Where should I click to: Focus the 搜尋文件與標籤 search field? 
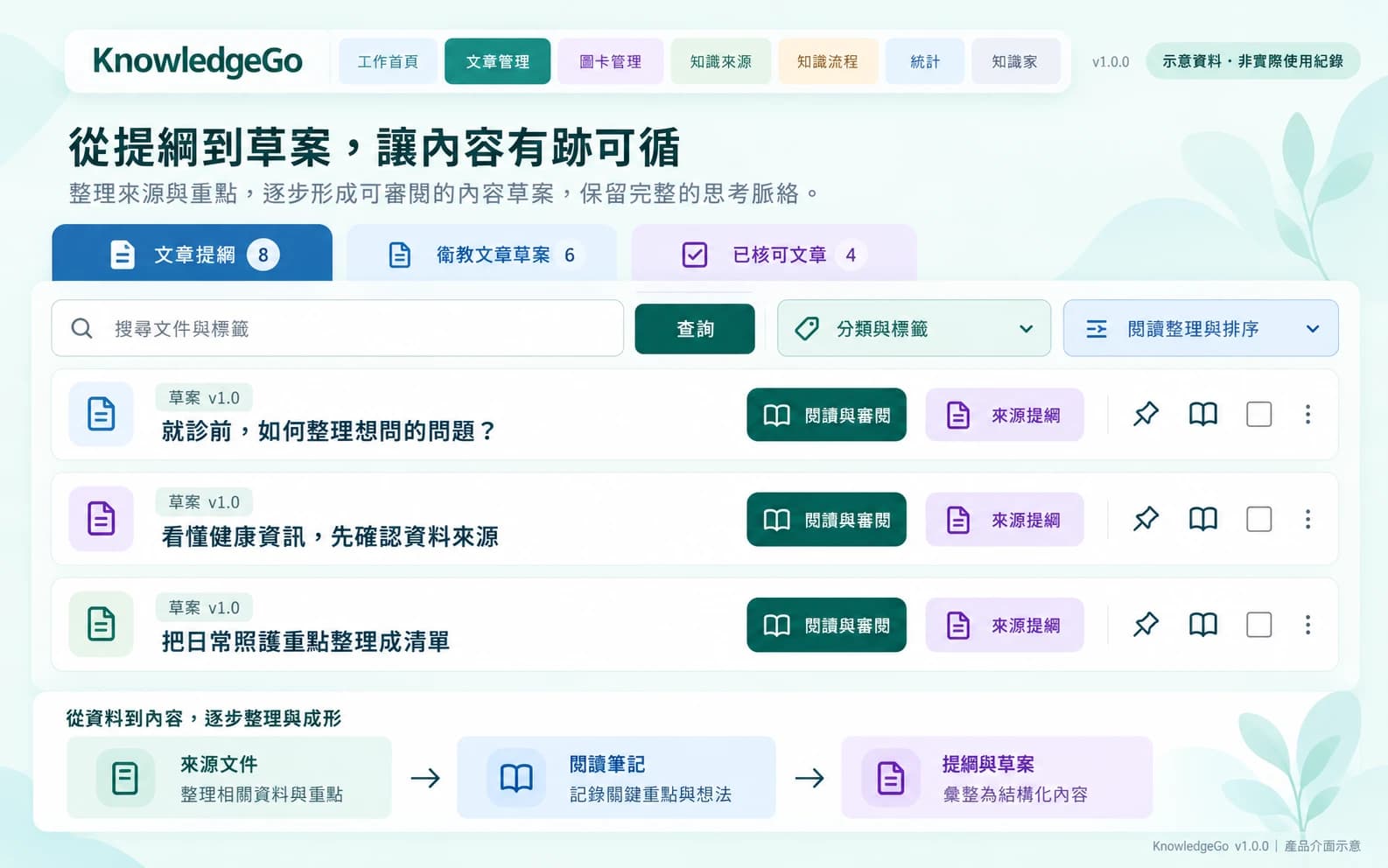click(338, 328)
